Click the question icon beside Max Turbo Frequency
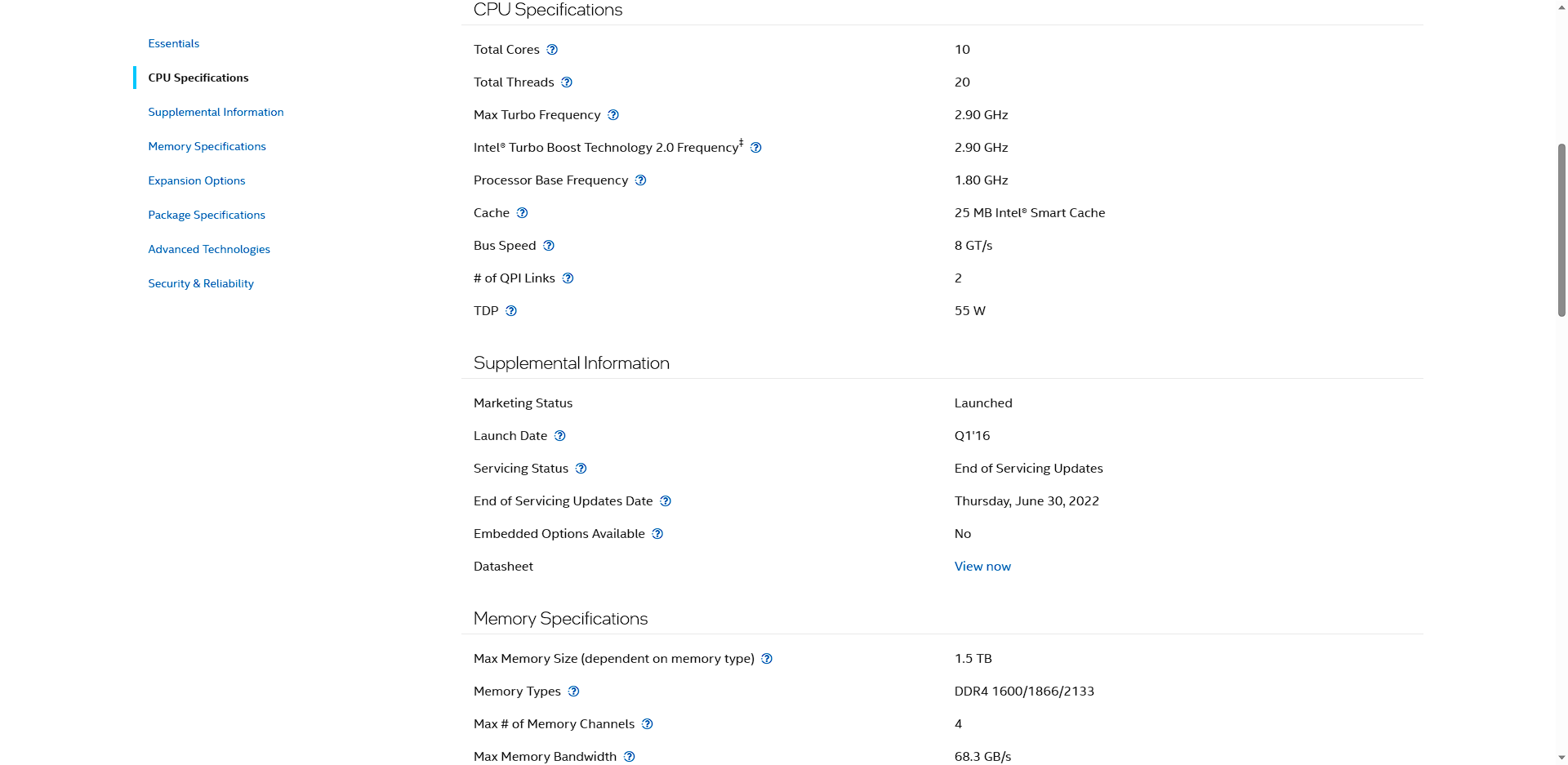 click(x=613, y=115)
